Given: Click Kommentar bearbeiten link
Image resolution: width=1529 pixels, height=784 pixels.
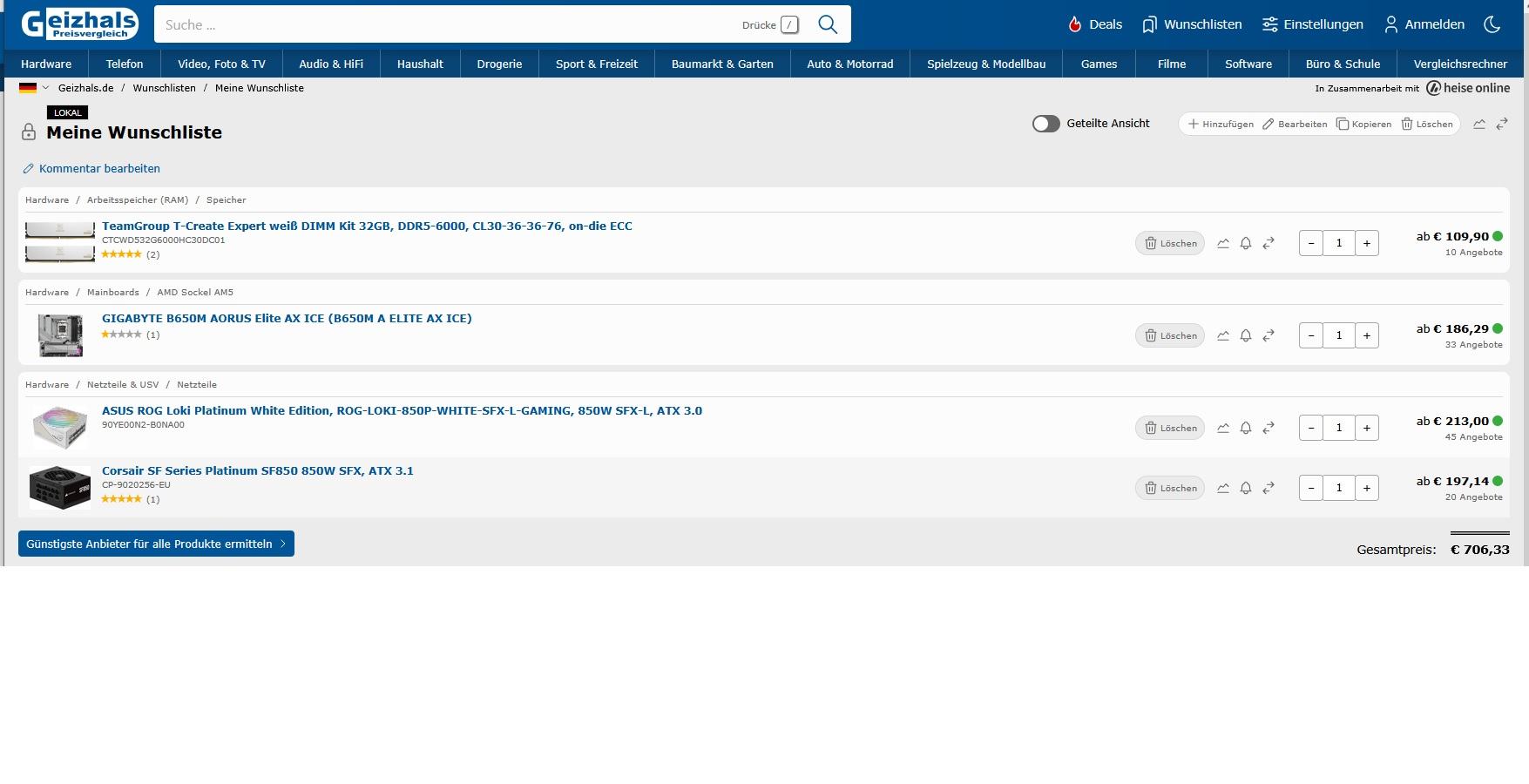Looking at the screenshot, I should 91,168.
